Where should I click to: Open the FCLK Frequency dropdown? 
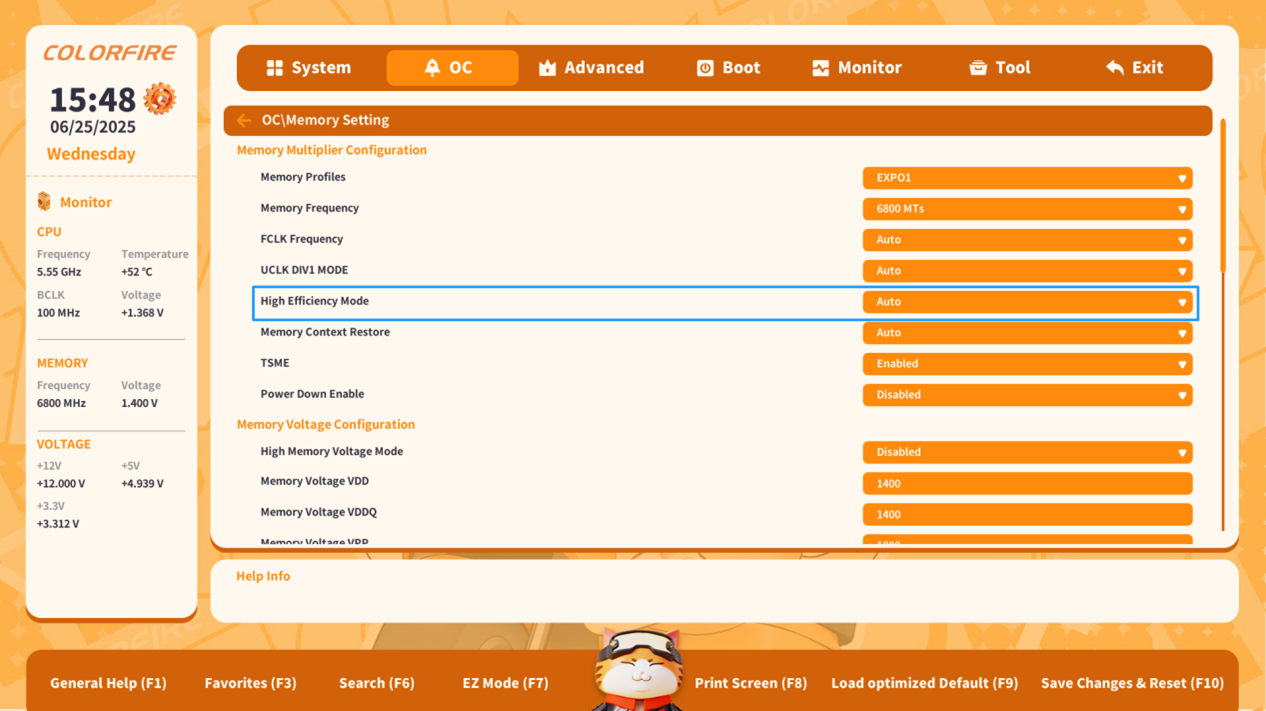click(x=1027, y=240)
